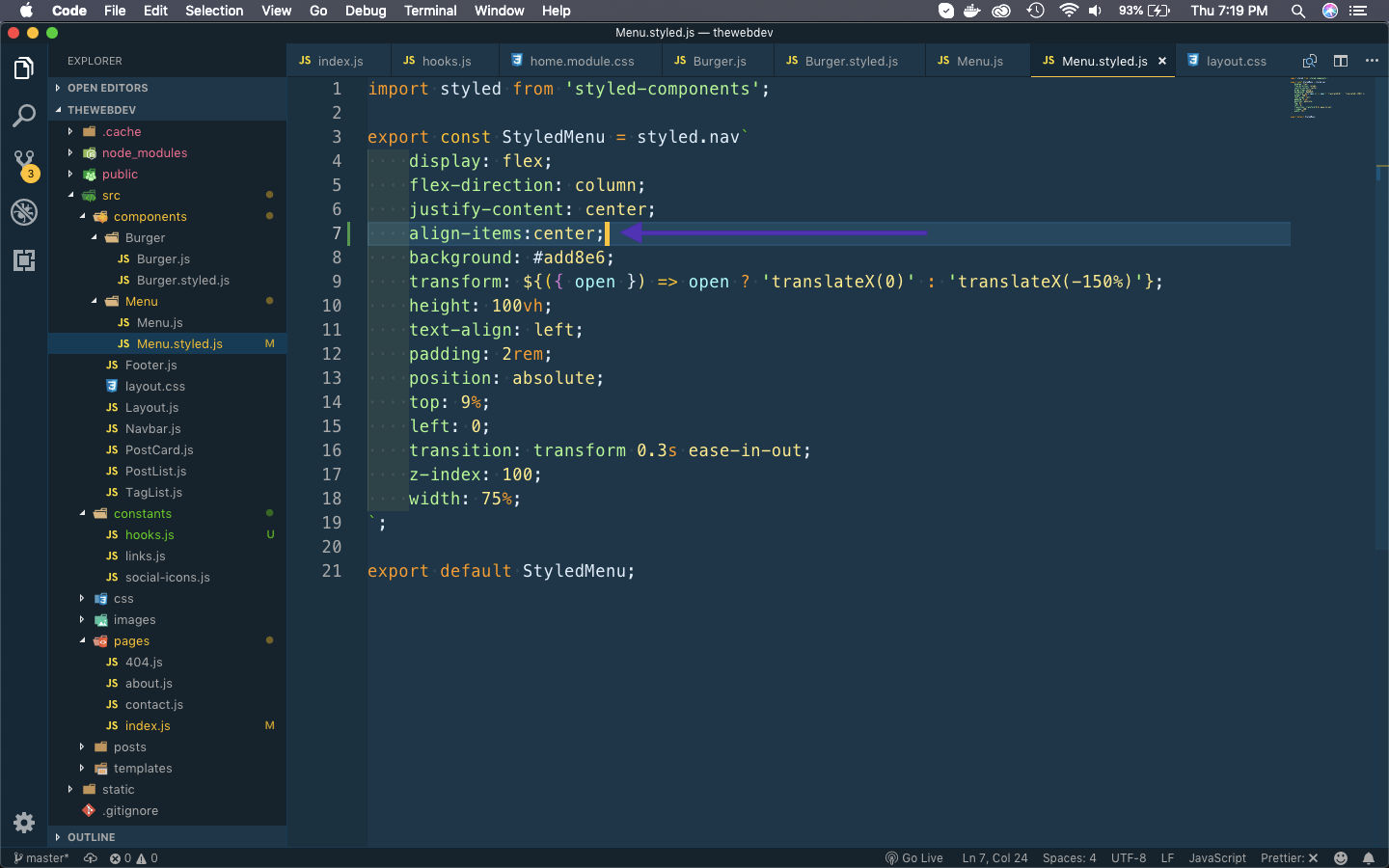Collapse the src folder
Image resolution: width=1389 pixels, height=868 pixels.
point(168,195)
